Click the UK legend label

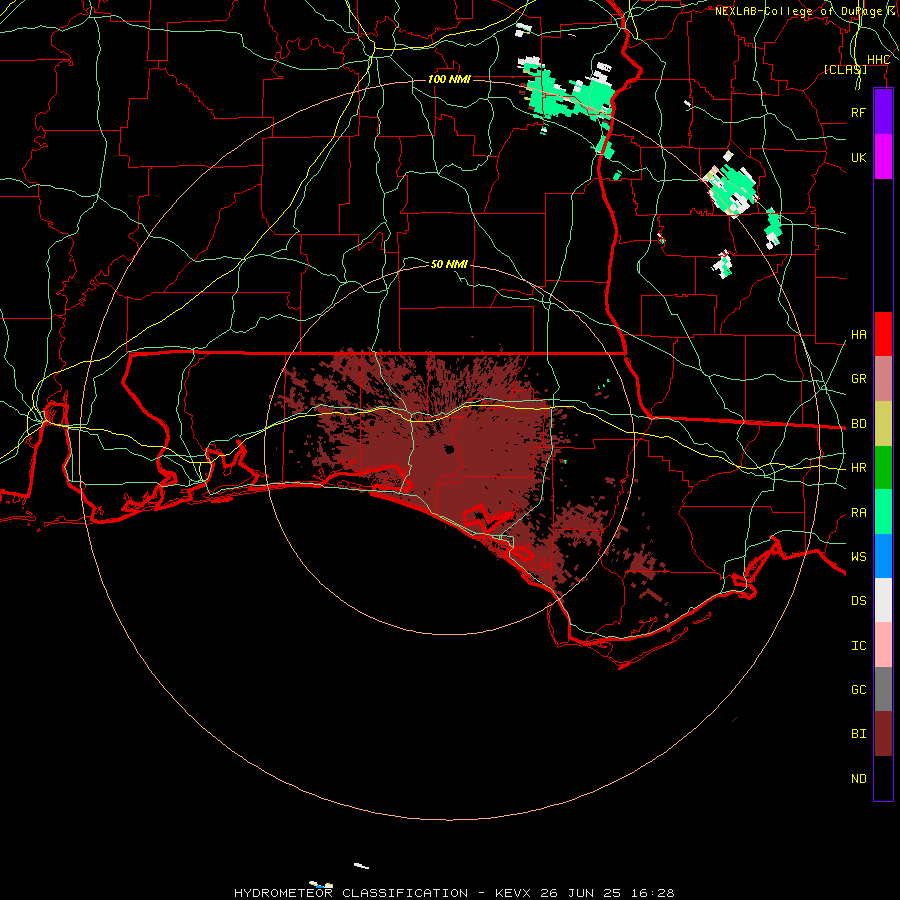pyautogui.click(x=858, y=157)
